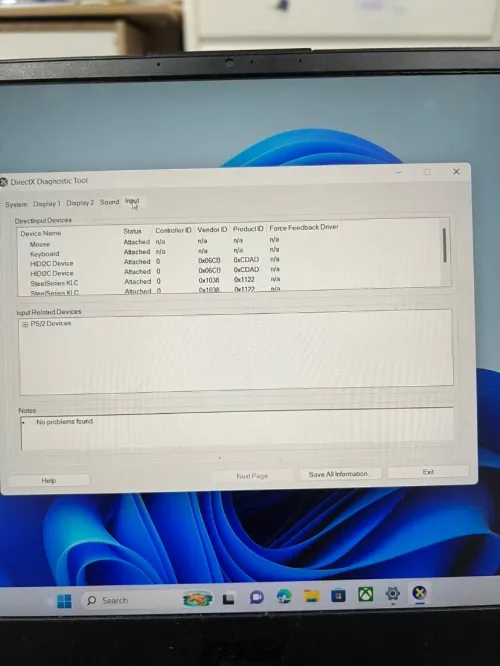Click Save All Information button
Viewport: 500px width, 666px height.
coord(338,474)
